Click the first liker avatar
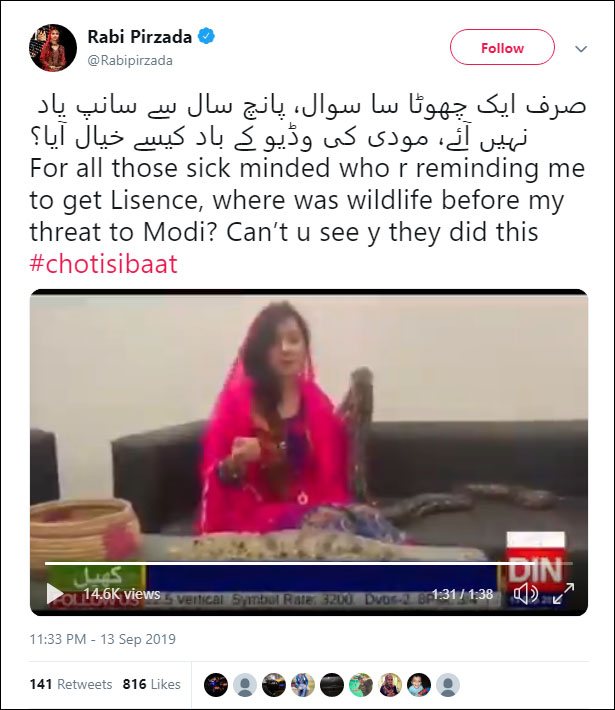 (216, 685)
